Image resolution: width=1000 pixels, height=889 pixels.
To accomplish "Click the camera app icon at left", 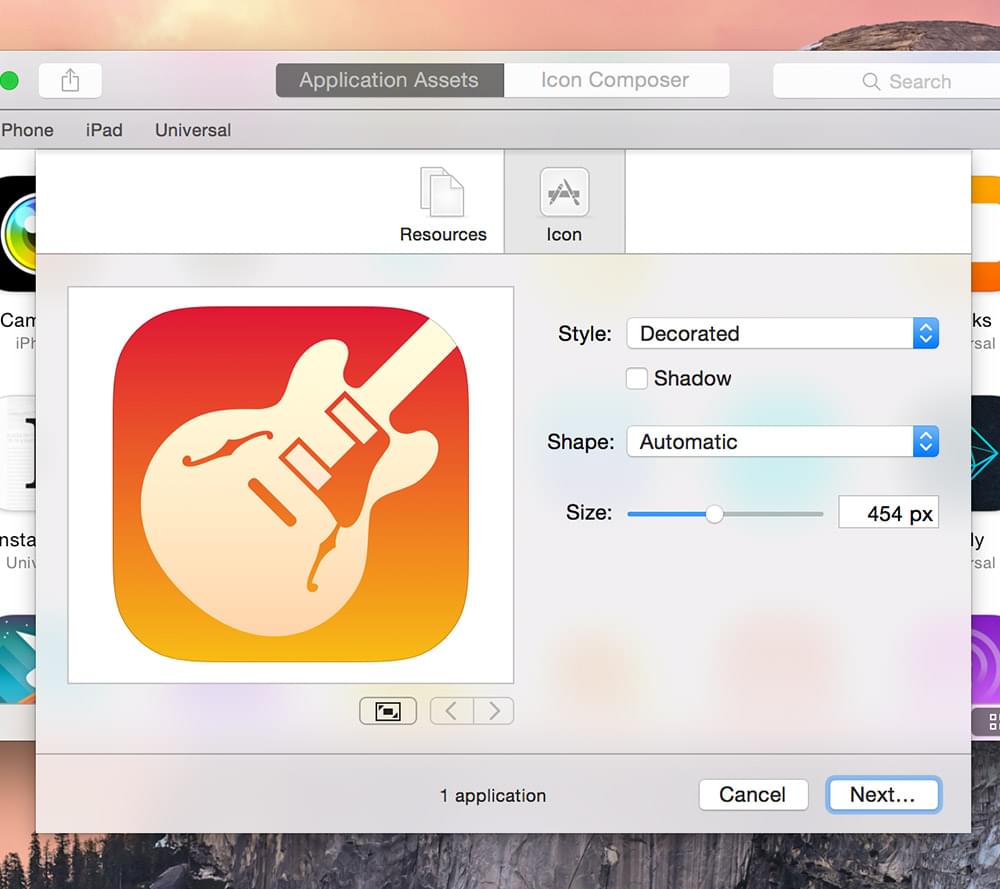I will (x=17, y=233).
